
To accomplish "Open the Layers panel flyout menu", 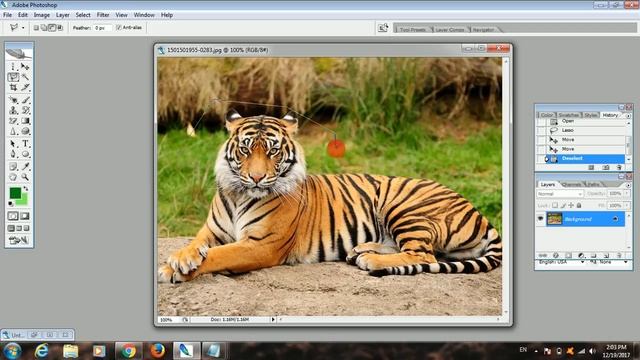I will tap(628, 185).
